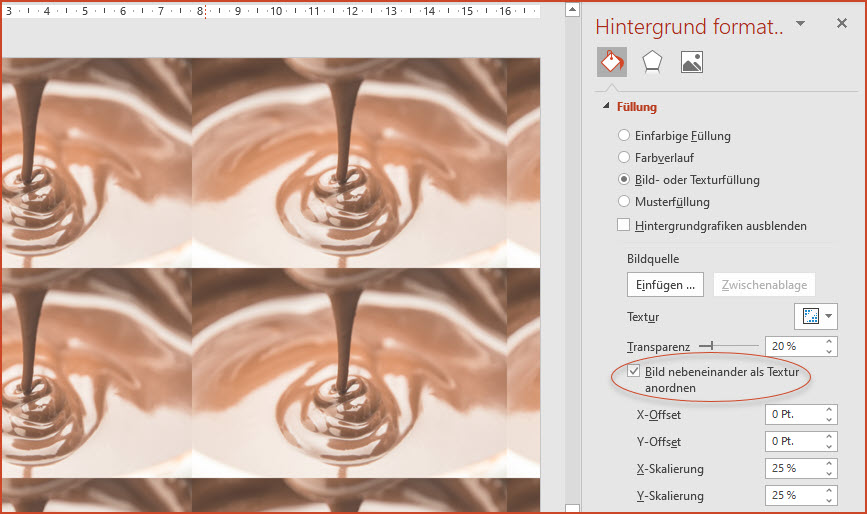Collapse the Füllung section

click(x=607, y=106)
